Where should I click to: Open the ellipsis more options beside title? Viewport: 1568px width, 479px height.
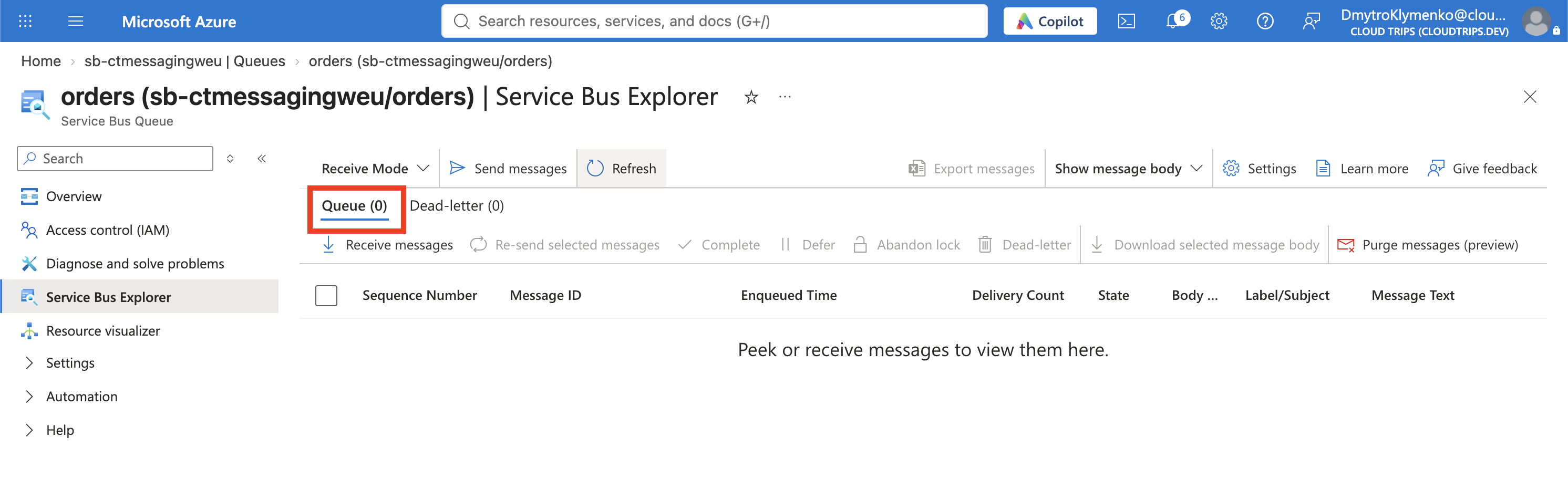pos(785,97)
